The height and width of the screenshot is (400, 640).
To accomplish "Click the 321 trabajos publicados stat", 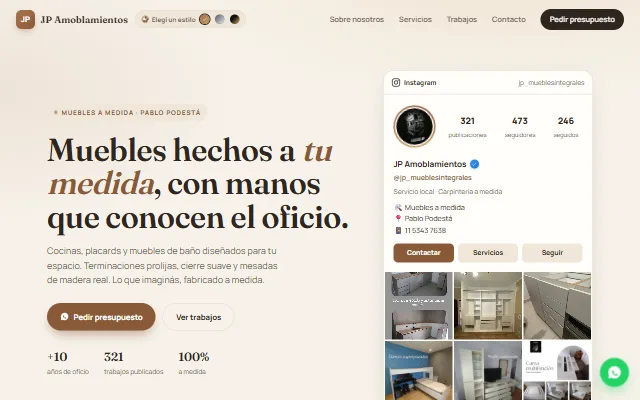I will click(x=133, y=362).
